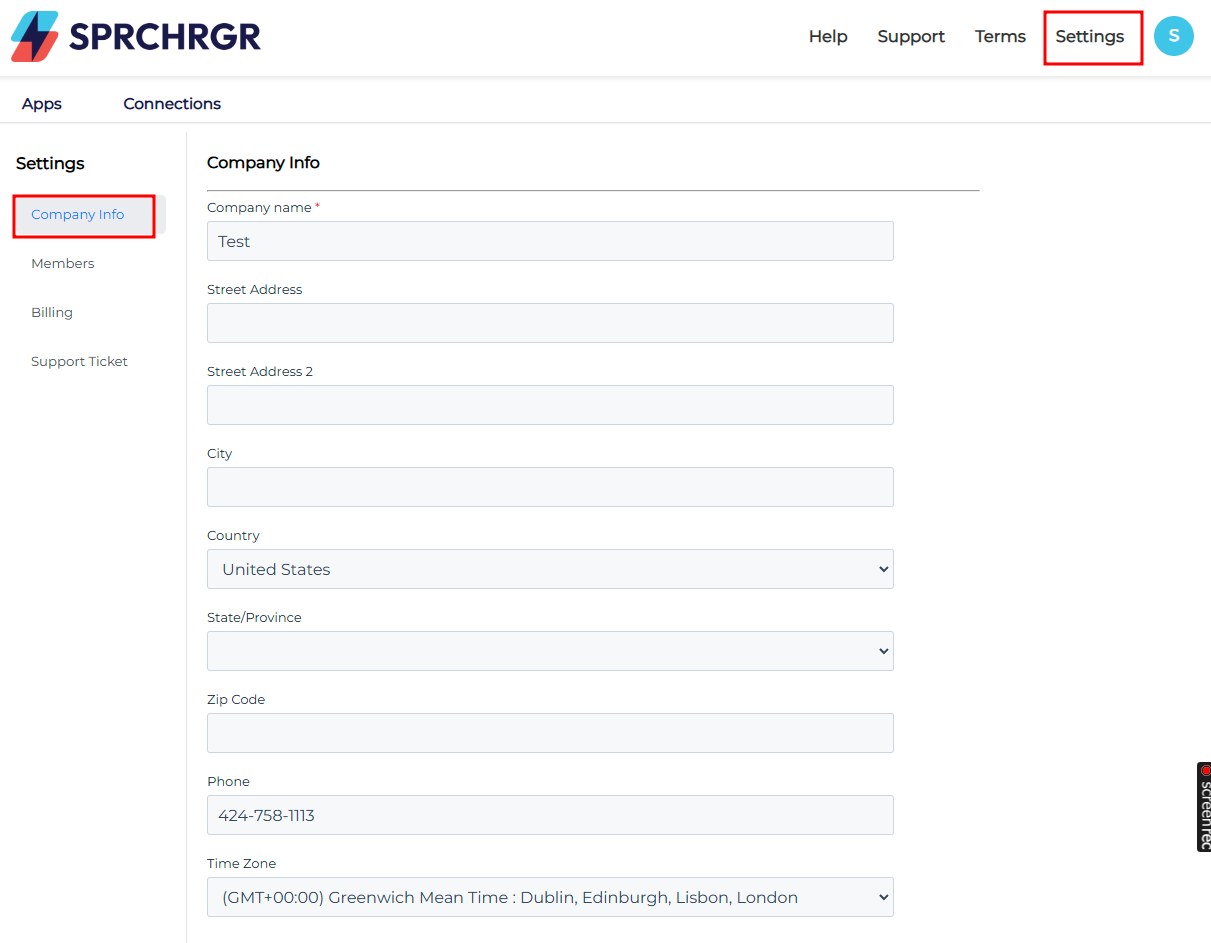Click the Country label

pos(233,535)
